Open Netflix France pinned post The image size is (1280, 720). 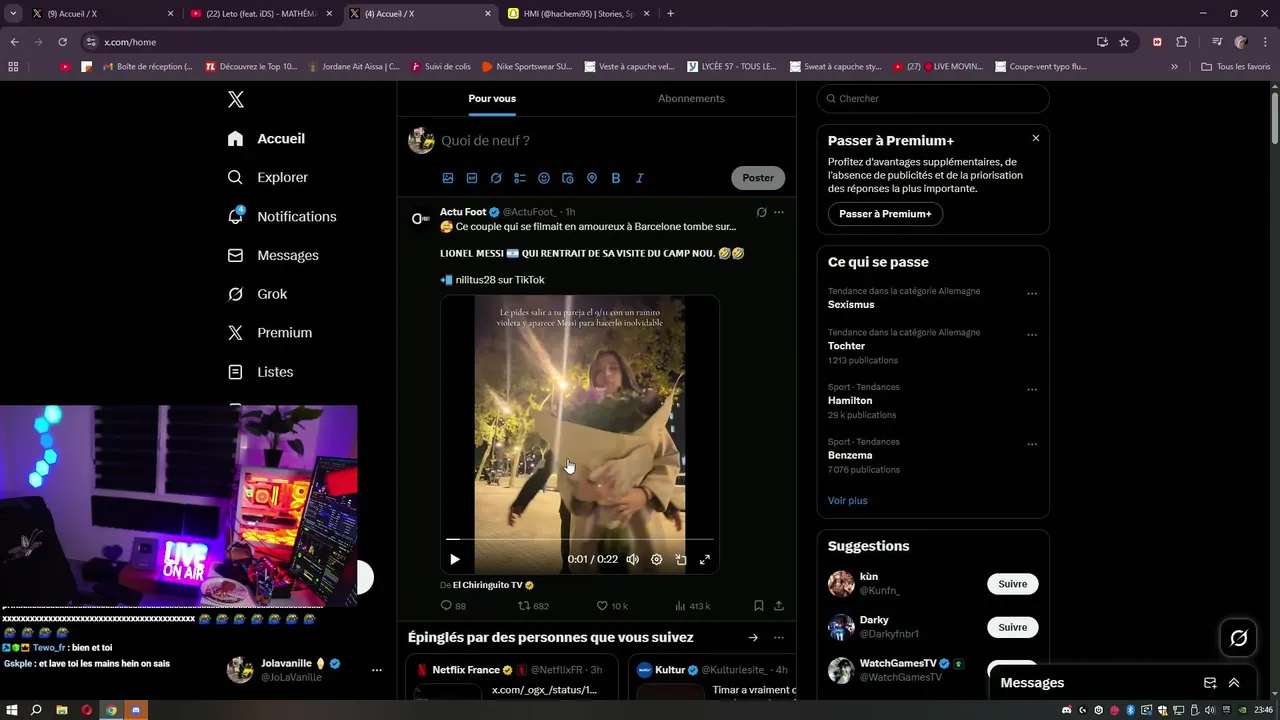pos(512,677)
